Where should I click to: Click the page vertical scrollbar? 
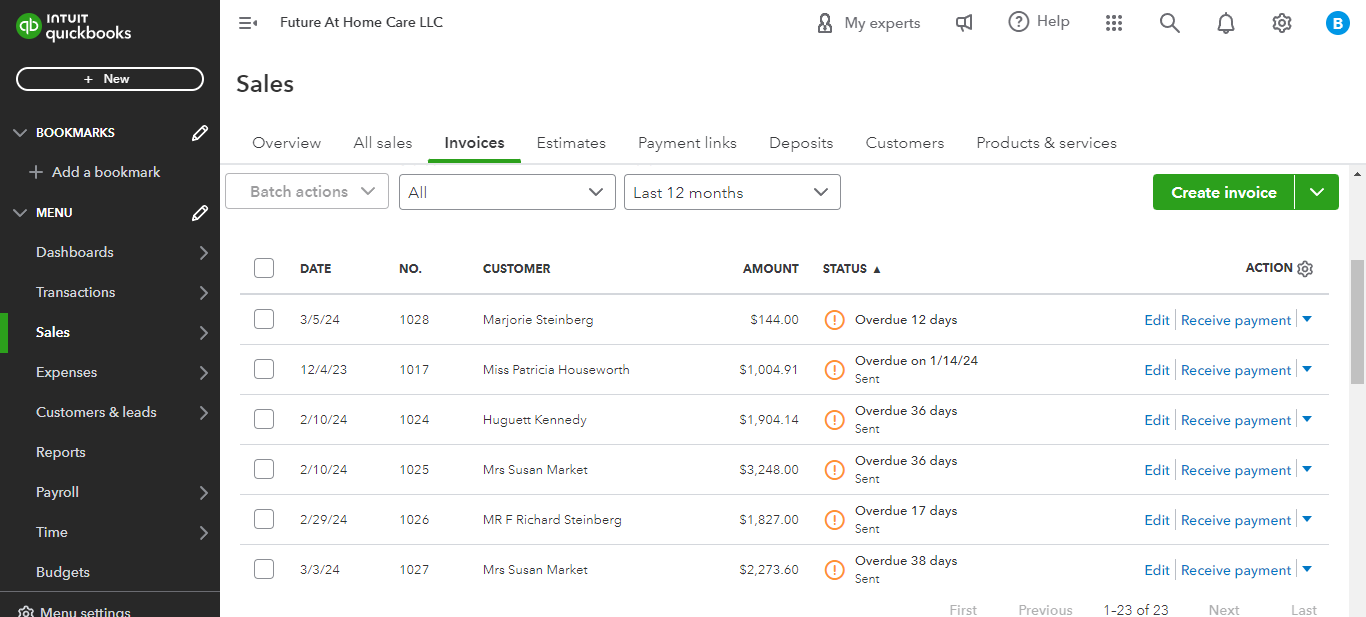coord(1357,320)
